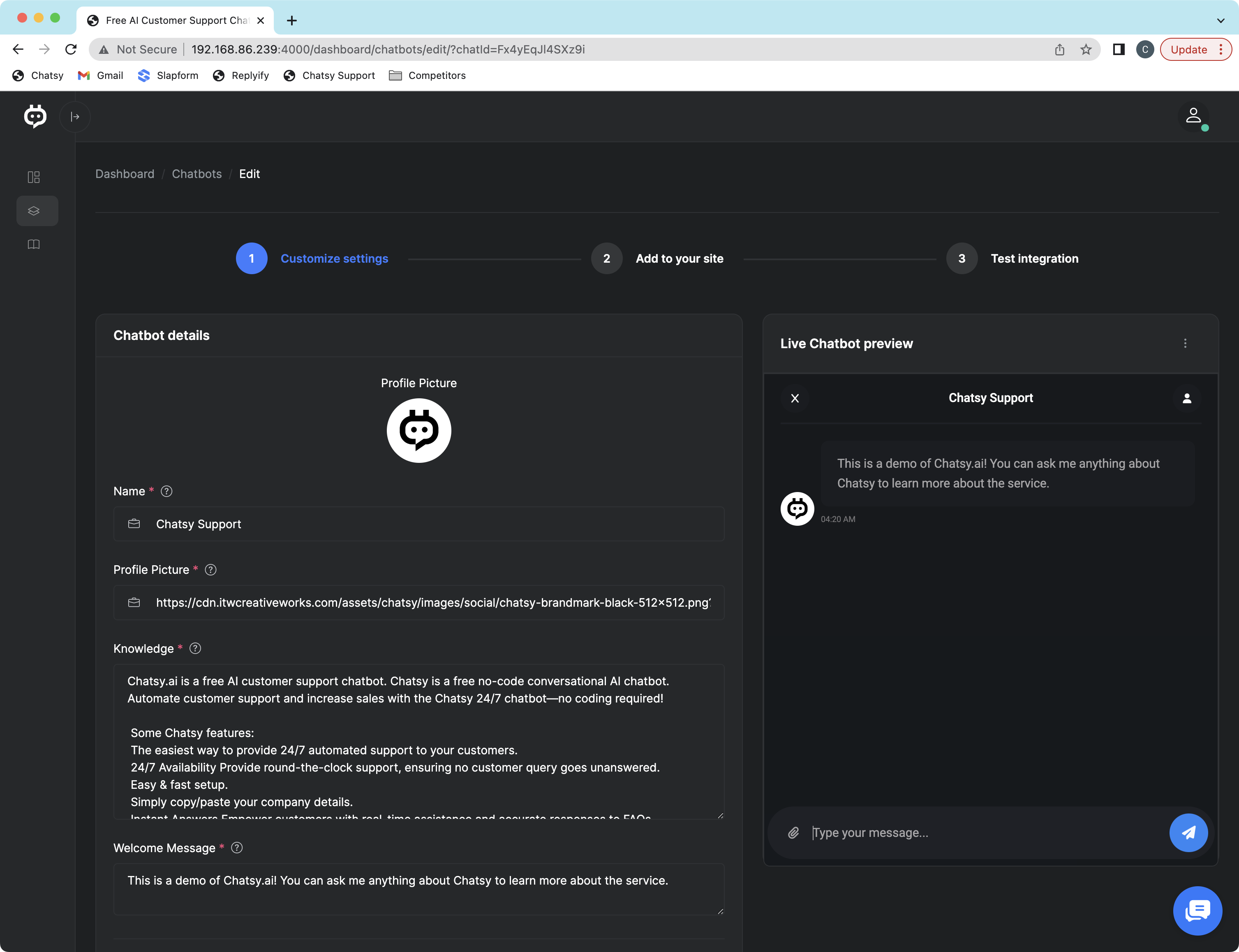
Task: Open the documentation book sidebar icon
Action: 34,244
